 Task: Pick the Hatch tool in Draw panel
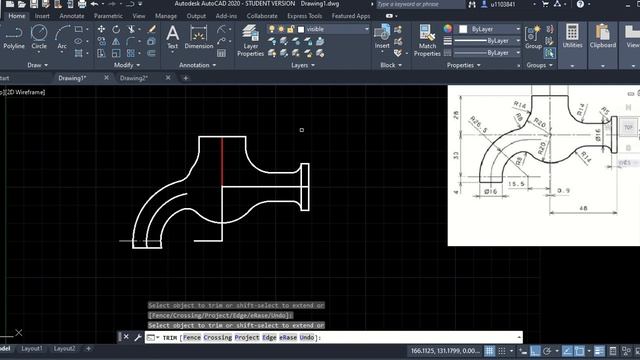coord(78,53)
